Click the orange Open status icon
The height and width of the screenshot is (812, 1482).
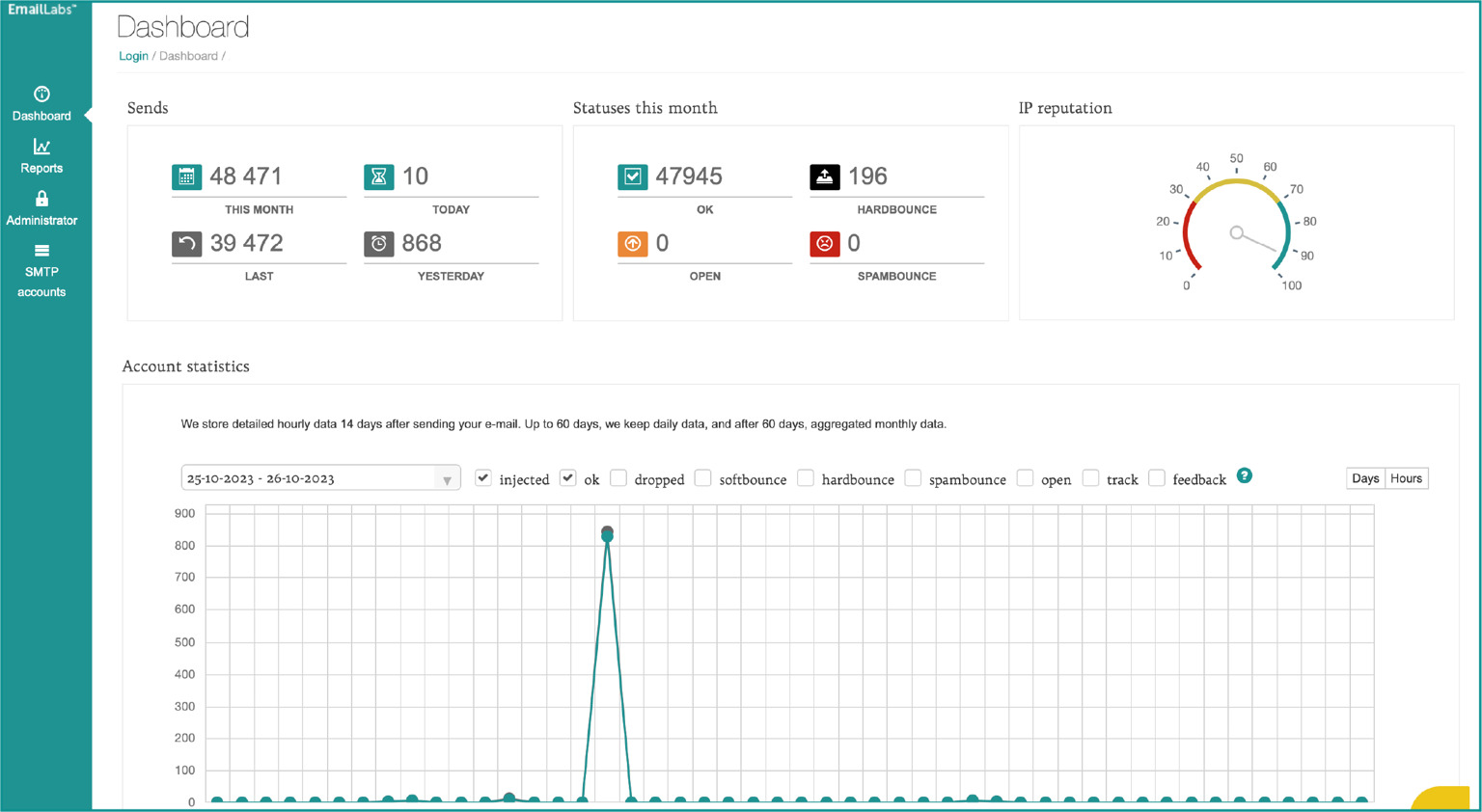point(632,243)
